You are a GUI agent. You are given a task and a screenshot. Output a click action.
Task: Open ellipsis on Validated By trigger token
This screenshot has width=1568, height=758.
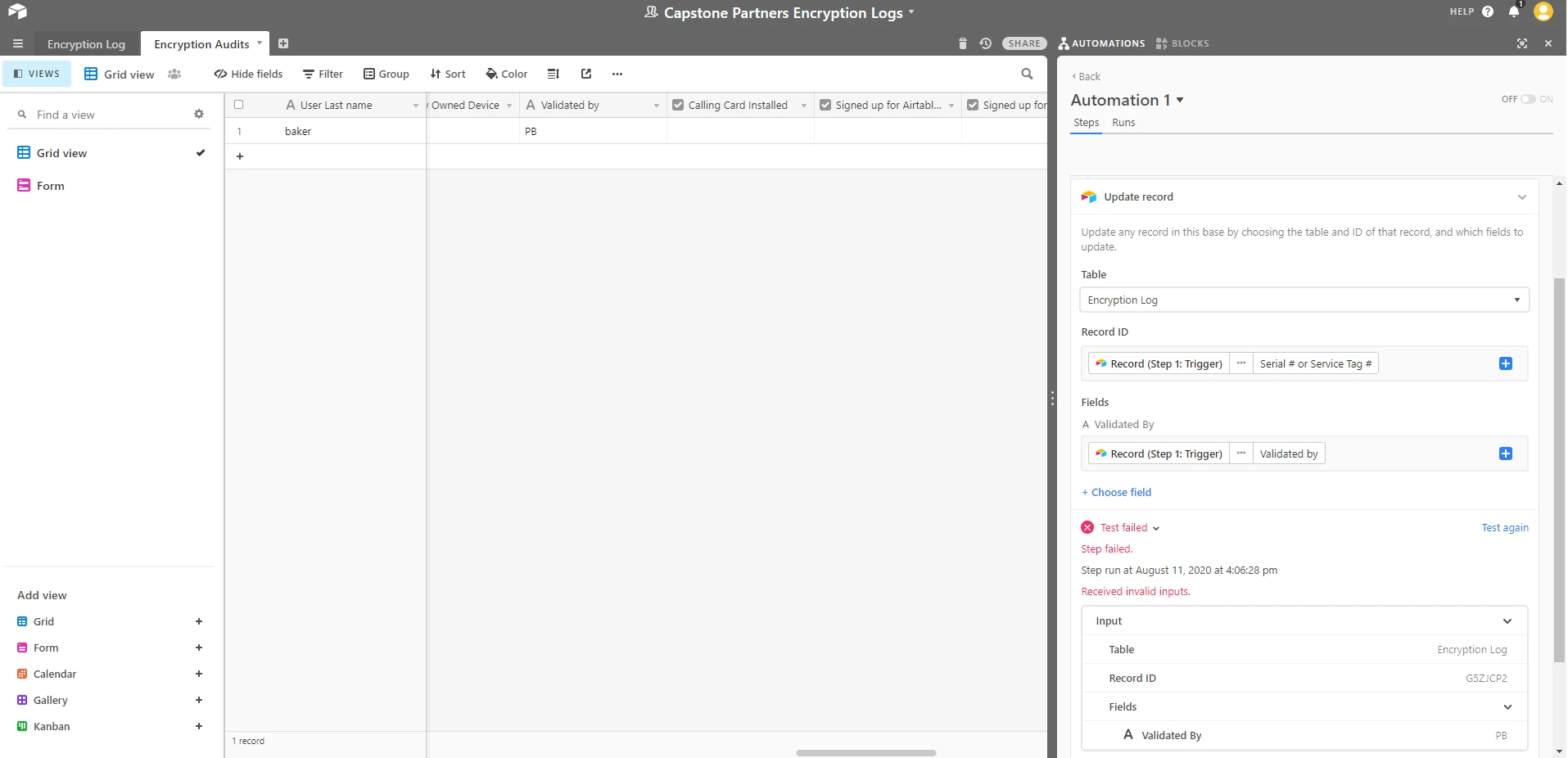(1241, 453)
